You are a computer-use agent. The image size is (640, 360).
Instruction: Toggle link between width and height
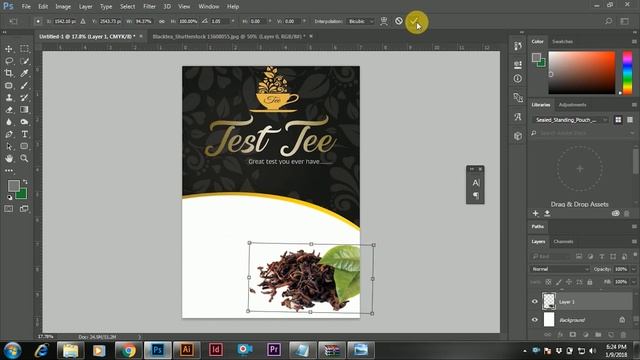(x=162, y=21)
